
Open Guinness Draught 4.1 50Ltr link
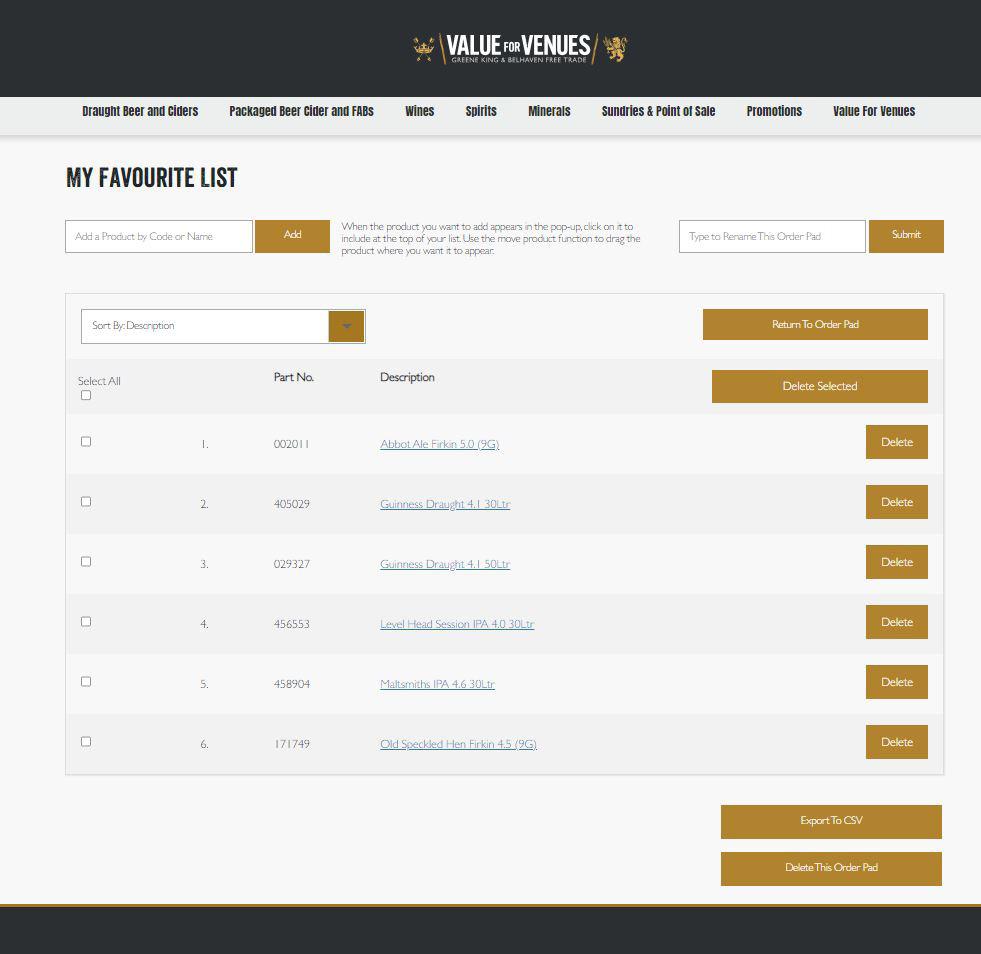(445, 564)
